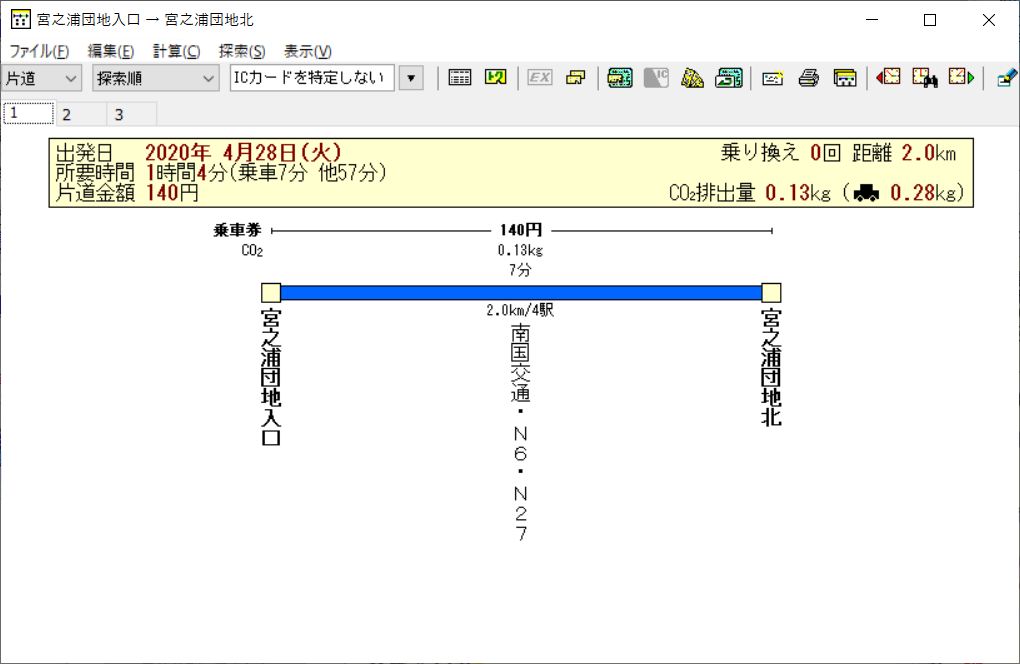Click the 7分 ride time label
This screenshot has width=1020, height=664.
[x=520, y=270]
